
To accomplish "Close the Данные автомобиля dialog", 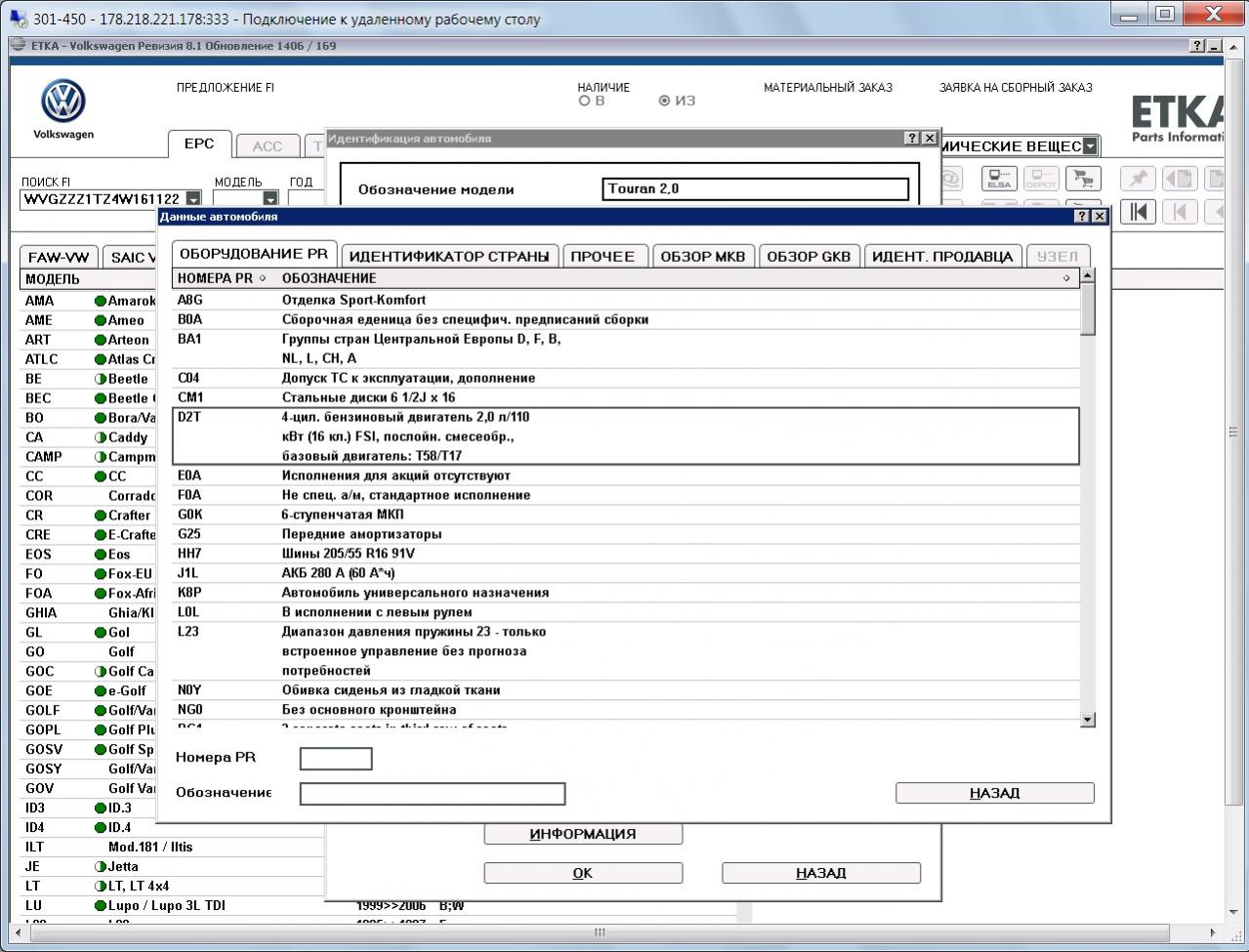I will pos(1100,216).
